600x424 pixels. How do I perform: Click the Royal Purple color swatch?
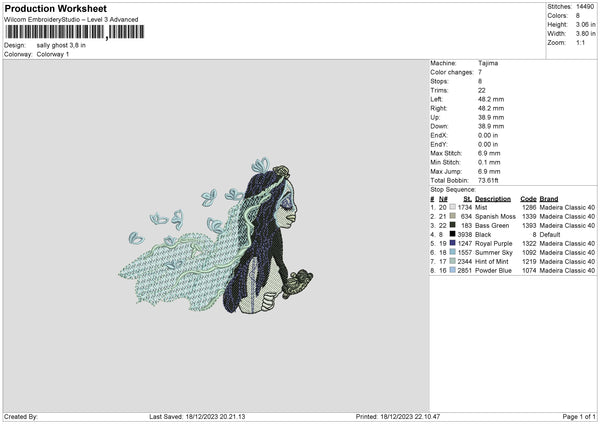coord(453,243)
